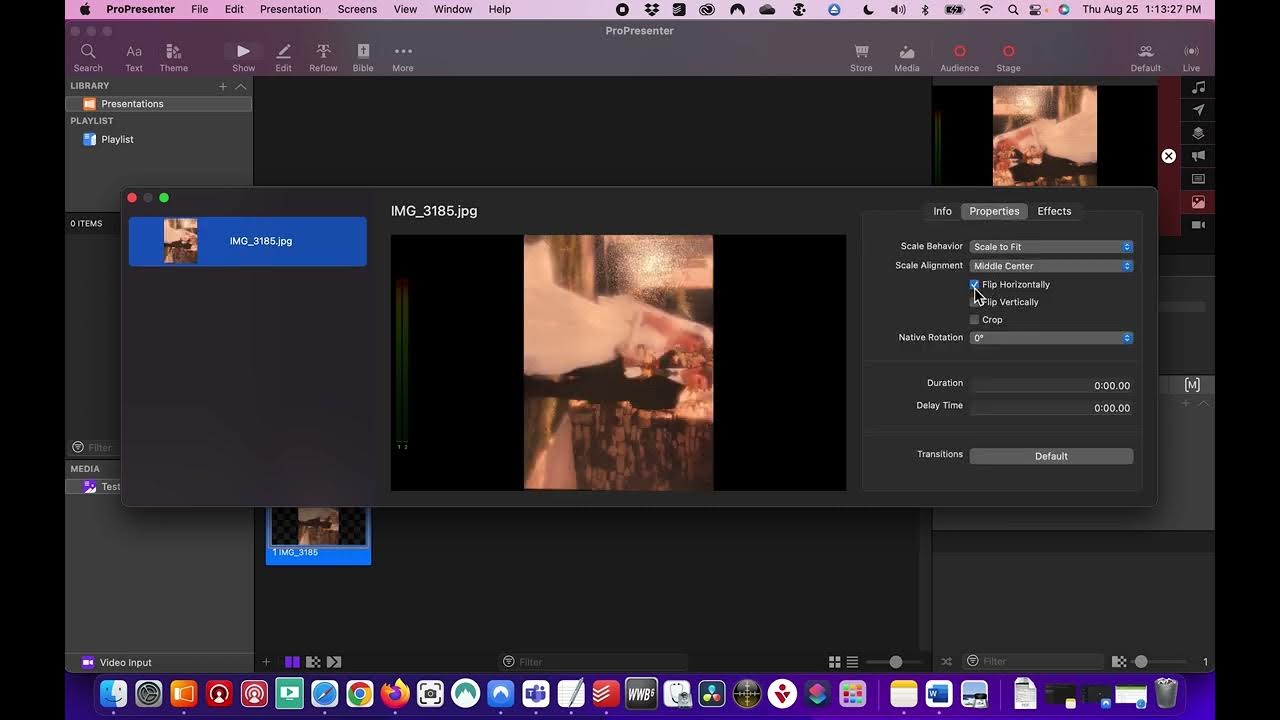1280x720 pixels.
Task: Open the Scale Behavior dropdown
Action: point(1051,247)
